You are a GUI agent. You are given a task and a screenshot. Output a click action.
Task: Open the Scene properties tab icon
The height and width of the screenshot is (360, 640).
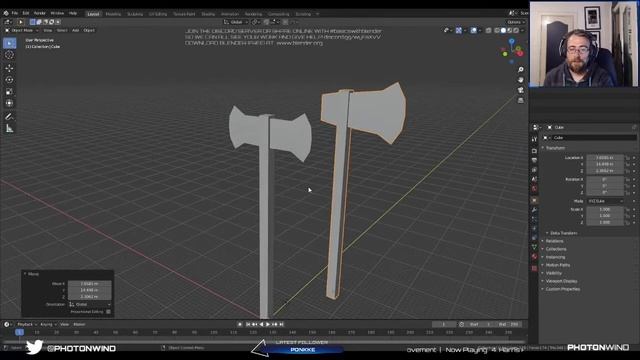tap(534, 179)
